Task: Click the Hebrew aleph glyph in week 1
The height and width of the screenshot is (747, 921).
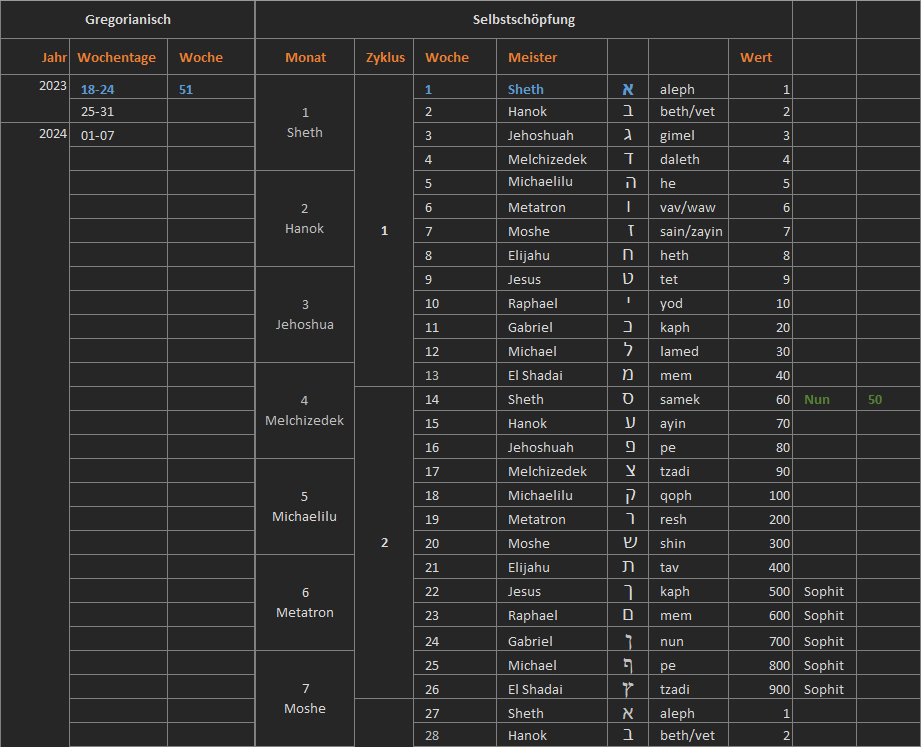Action: coord(628,89)
